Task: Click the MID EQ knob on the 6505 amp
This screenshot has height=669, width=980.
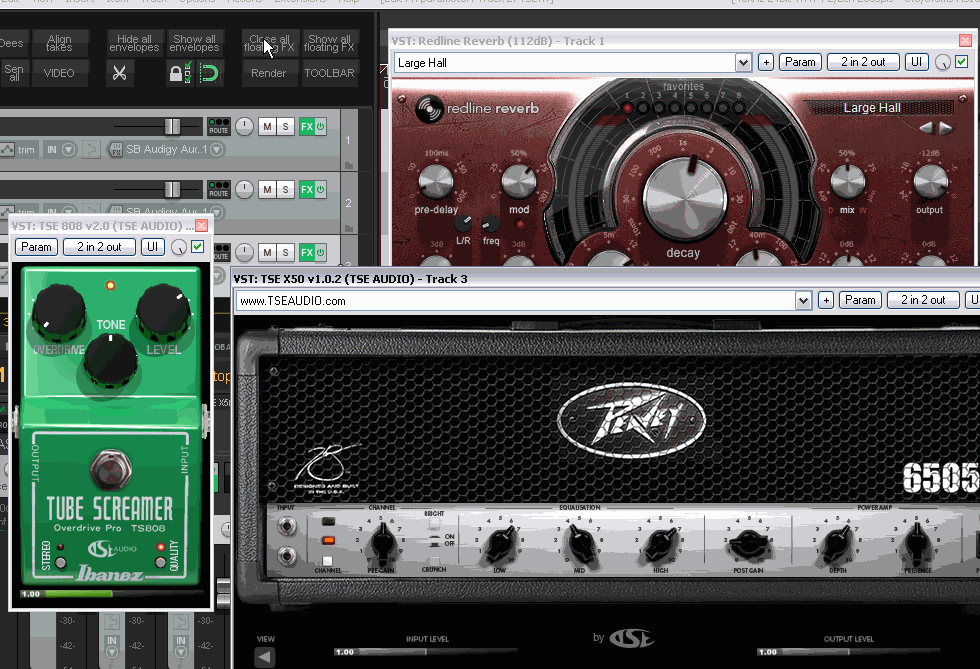Action: (x=581, y=543)
